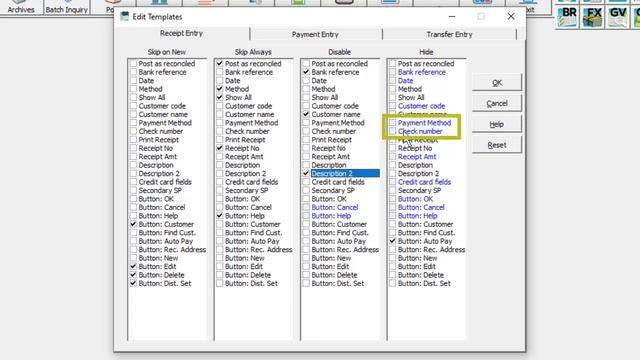Check Customer code under Hide
The image size is (640, 360).
click(x=393, y=106)
